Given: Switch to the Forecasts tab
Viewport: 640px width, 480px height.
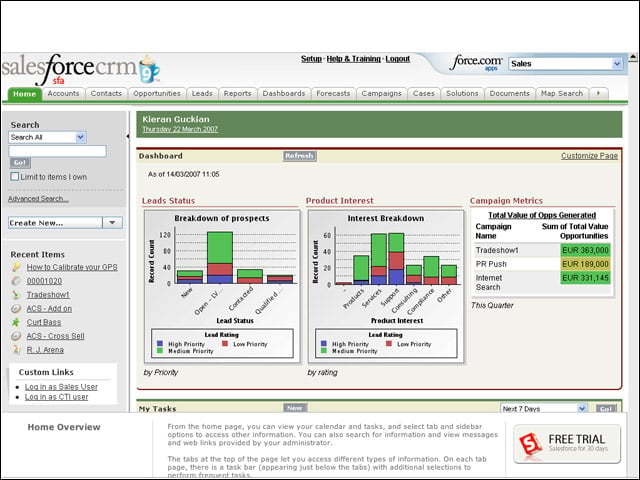Looking at the screenshot, I should tap(333, 94).
